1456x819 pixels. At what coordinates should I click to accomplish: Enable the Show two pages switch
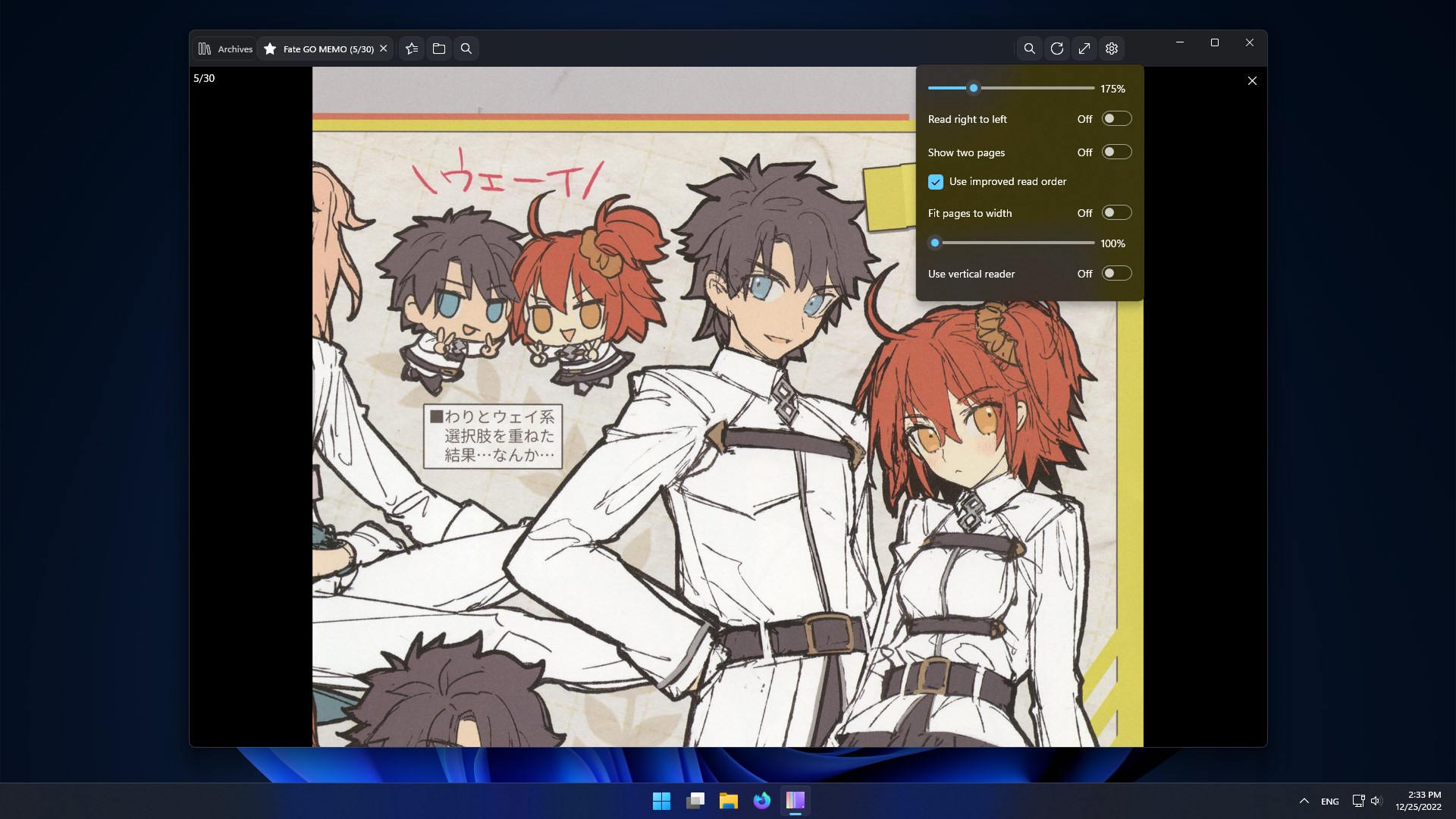pyautogui.click(x=1116, y=152)
